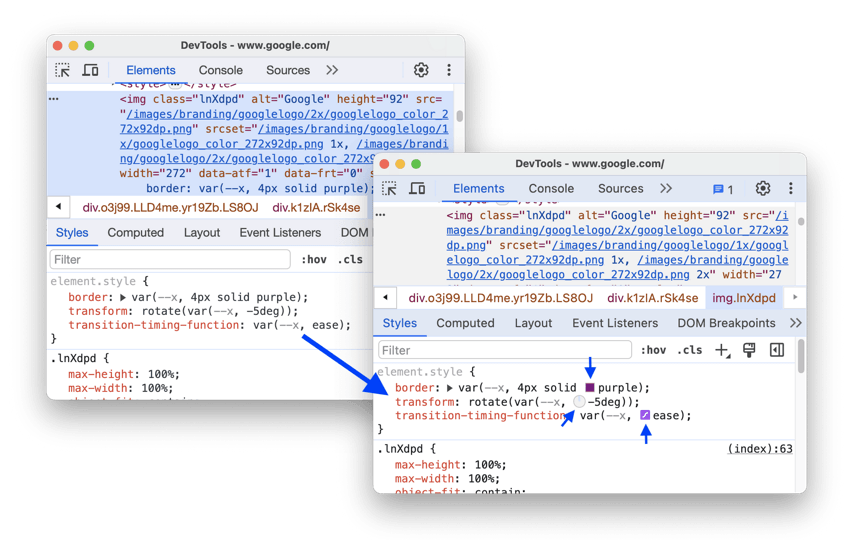Open Event Listeners tab in front window
The height and width of the screenshot is (540, 856).
tap(615, 323)
